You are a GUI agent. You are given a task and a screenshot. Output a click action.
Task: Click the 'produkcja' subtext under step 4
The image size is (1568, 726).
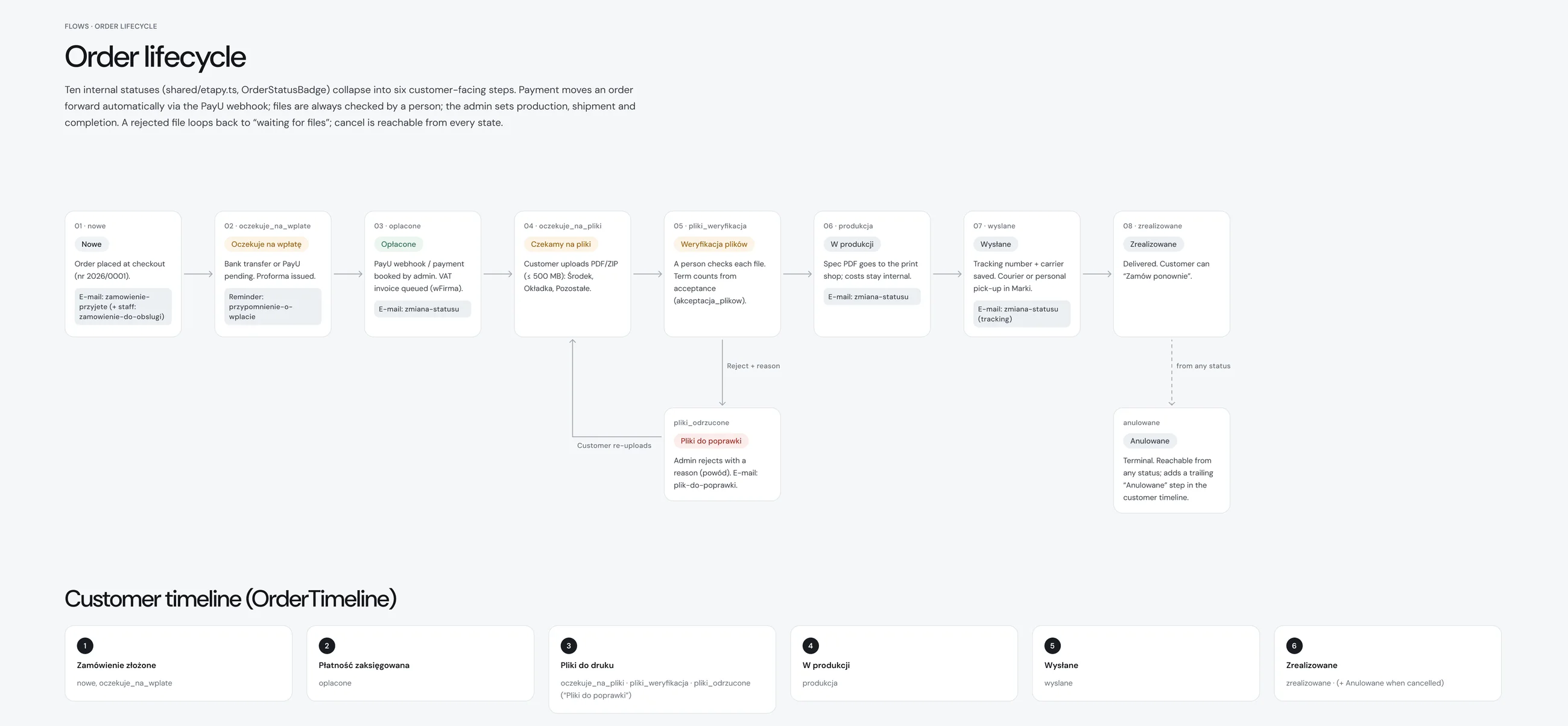click(820, 683)
